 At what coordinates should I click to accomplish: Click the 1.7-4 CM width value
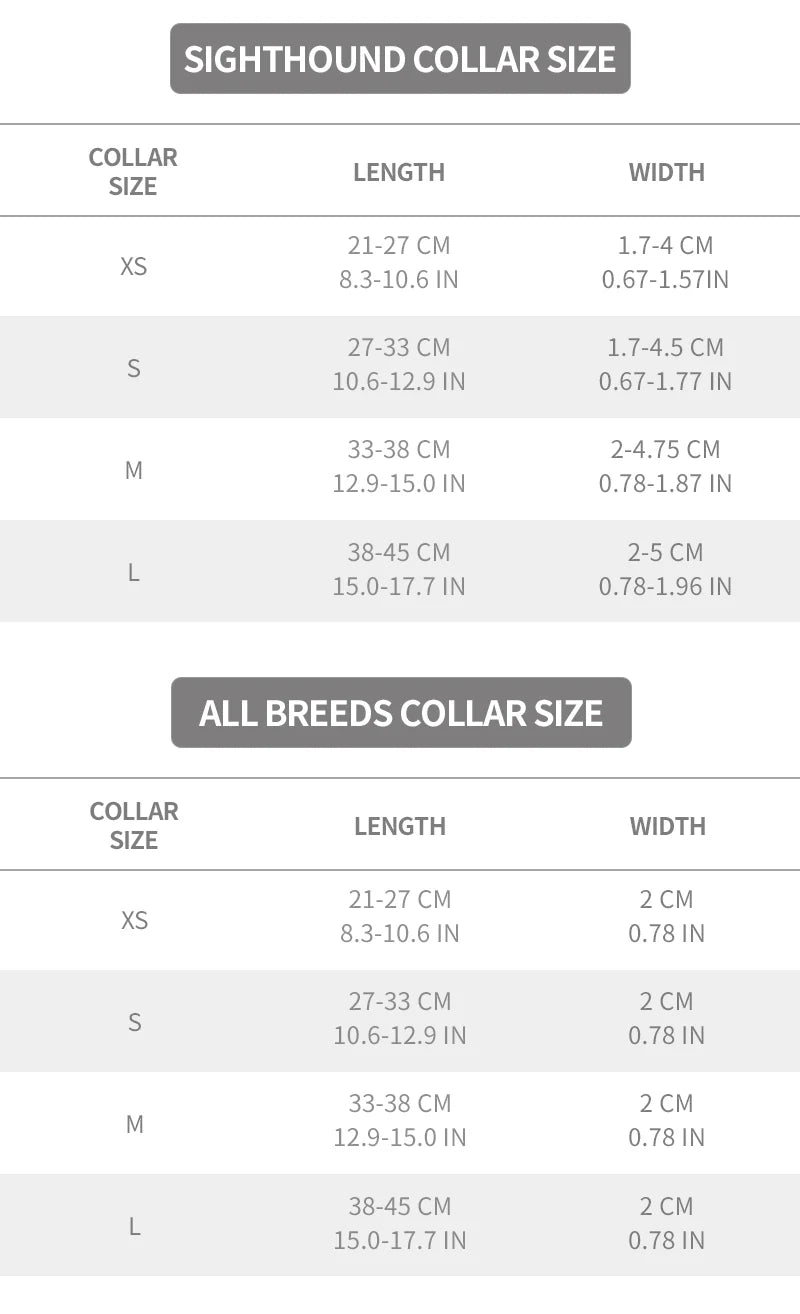pos(666,245)
